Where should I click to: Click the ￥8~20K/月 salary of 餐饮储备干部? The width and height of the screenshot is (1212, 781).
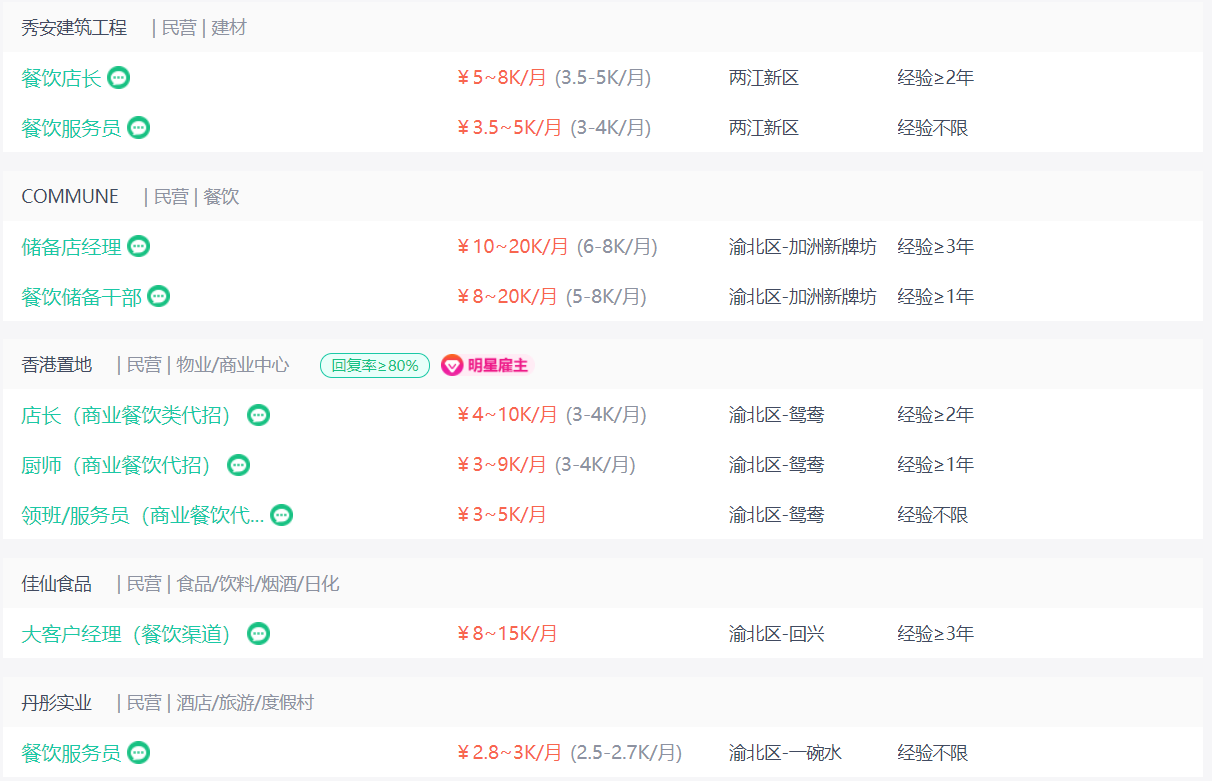(507, 297)
